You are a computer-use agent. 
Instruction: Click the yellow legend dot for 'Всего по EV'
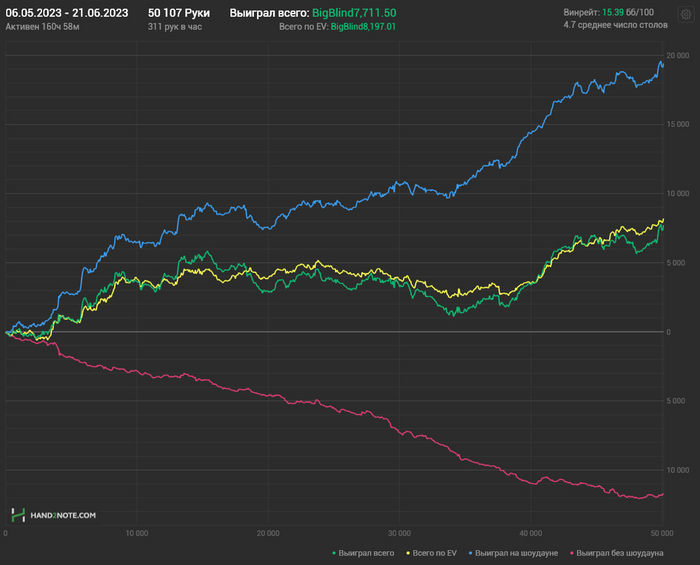408,553
